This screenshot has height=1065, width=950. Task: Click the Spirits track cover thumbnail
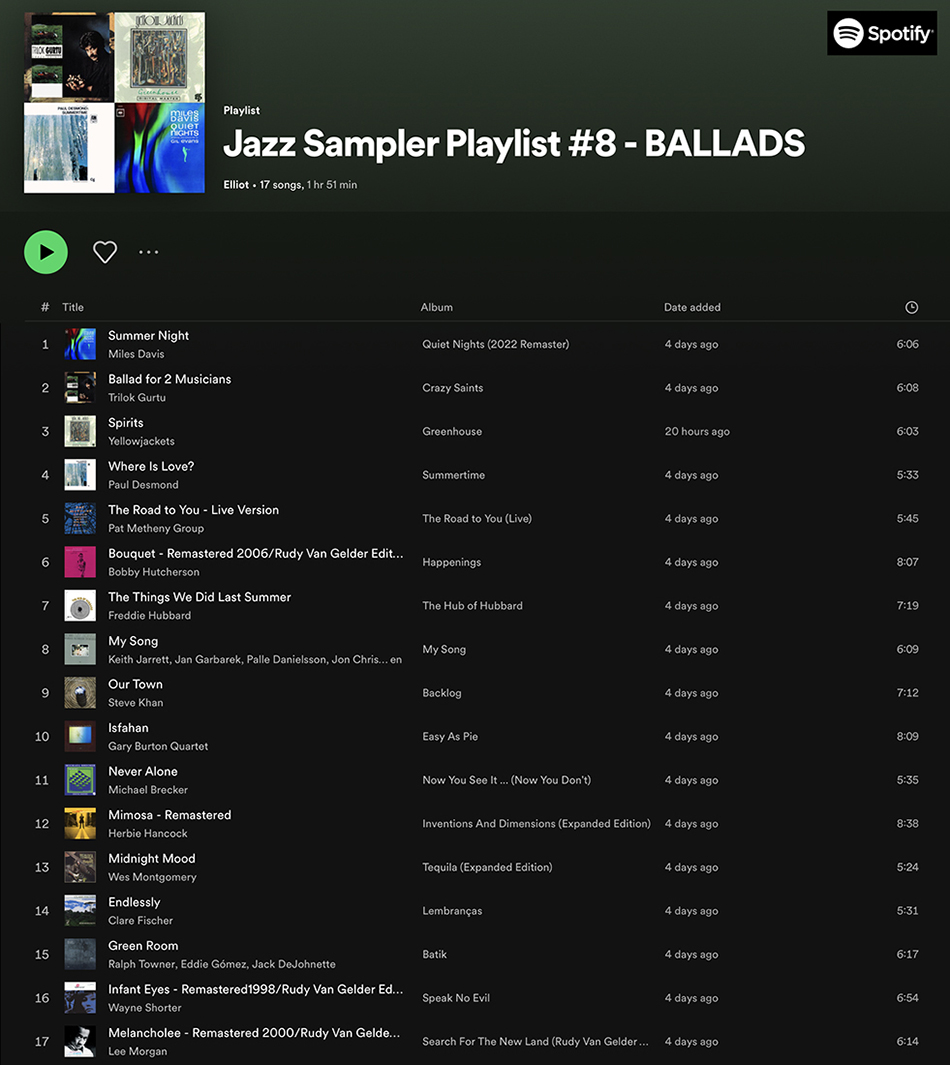(80, 431)
